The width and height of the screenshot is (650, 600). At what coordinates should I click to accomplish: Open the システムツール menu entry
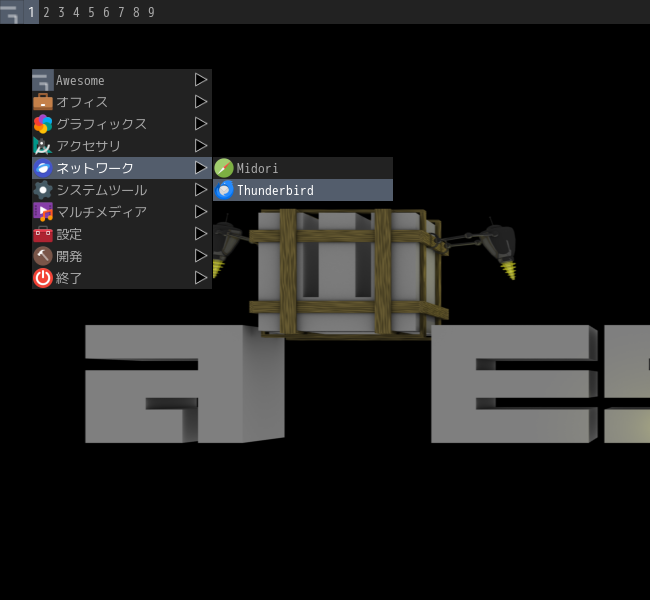pyautogui.click(x=122, y=190)
